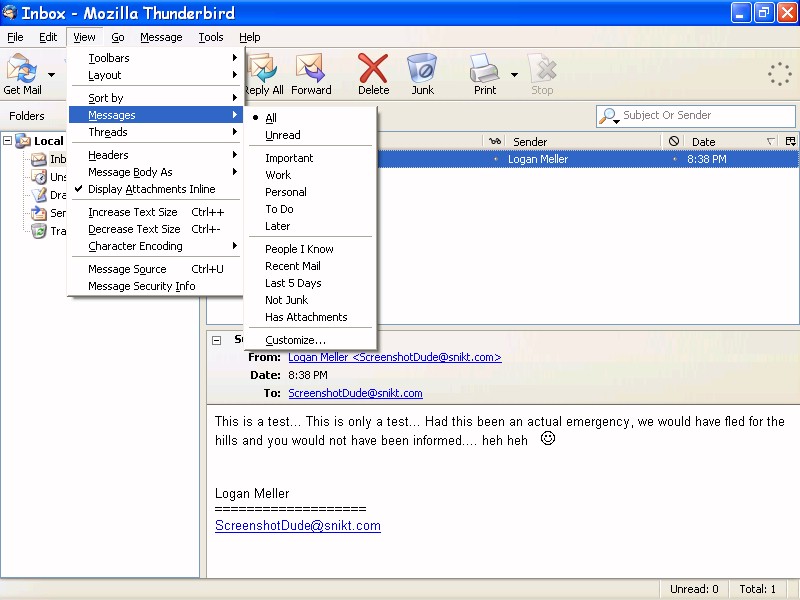Open the Edit menu
This screenshot has height=600, width=800.
pos(48,37)
